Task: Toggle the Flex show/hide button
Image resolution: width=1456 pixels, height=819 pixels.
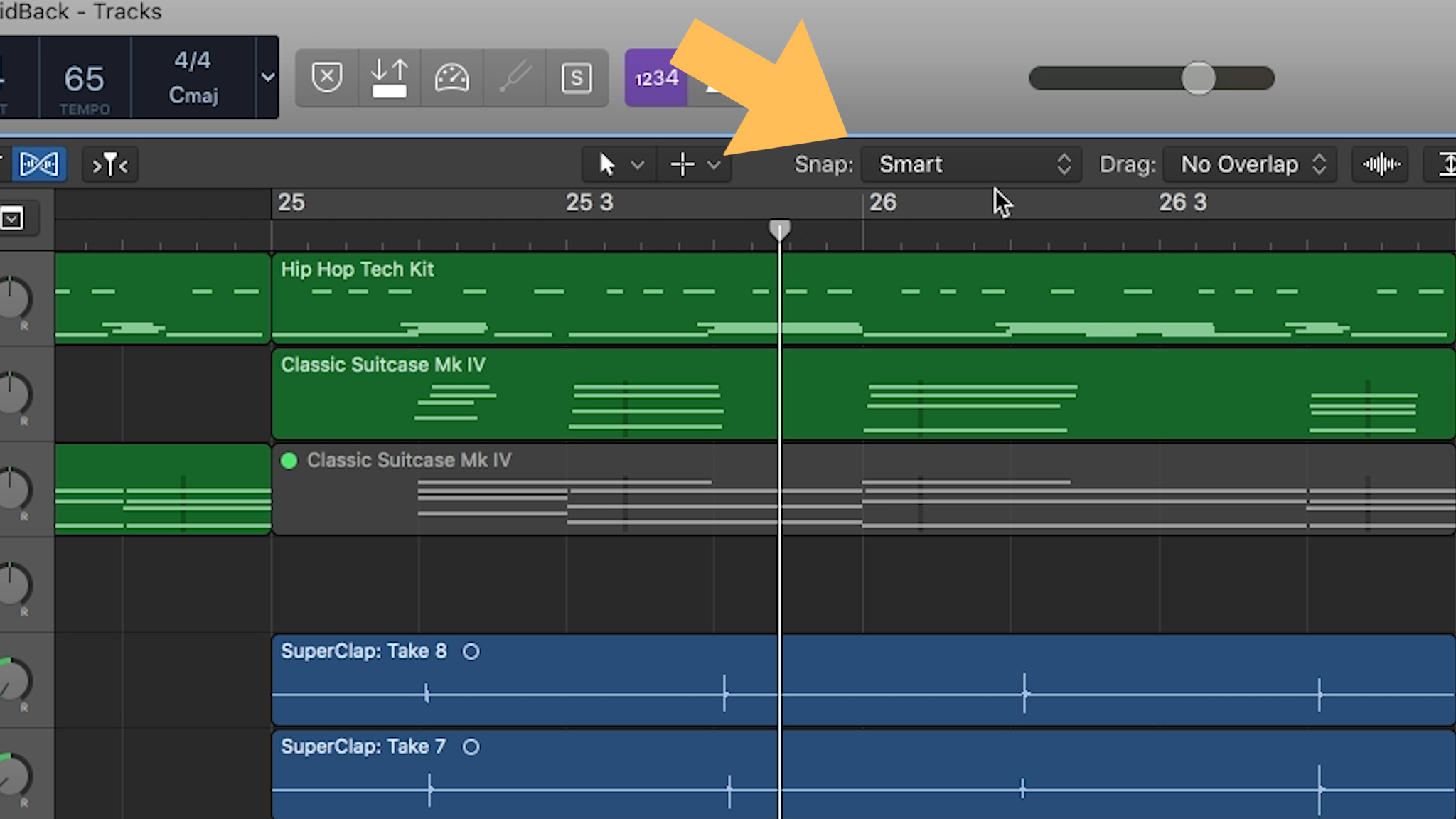Action: click(x=39, y=165)
